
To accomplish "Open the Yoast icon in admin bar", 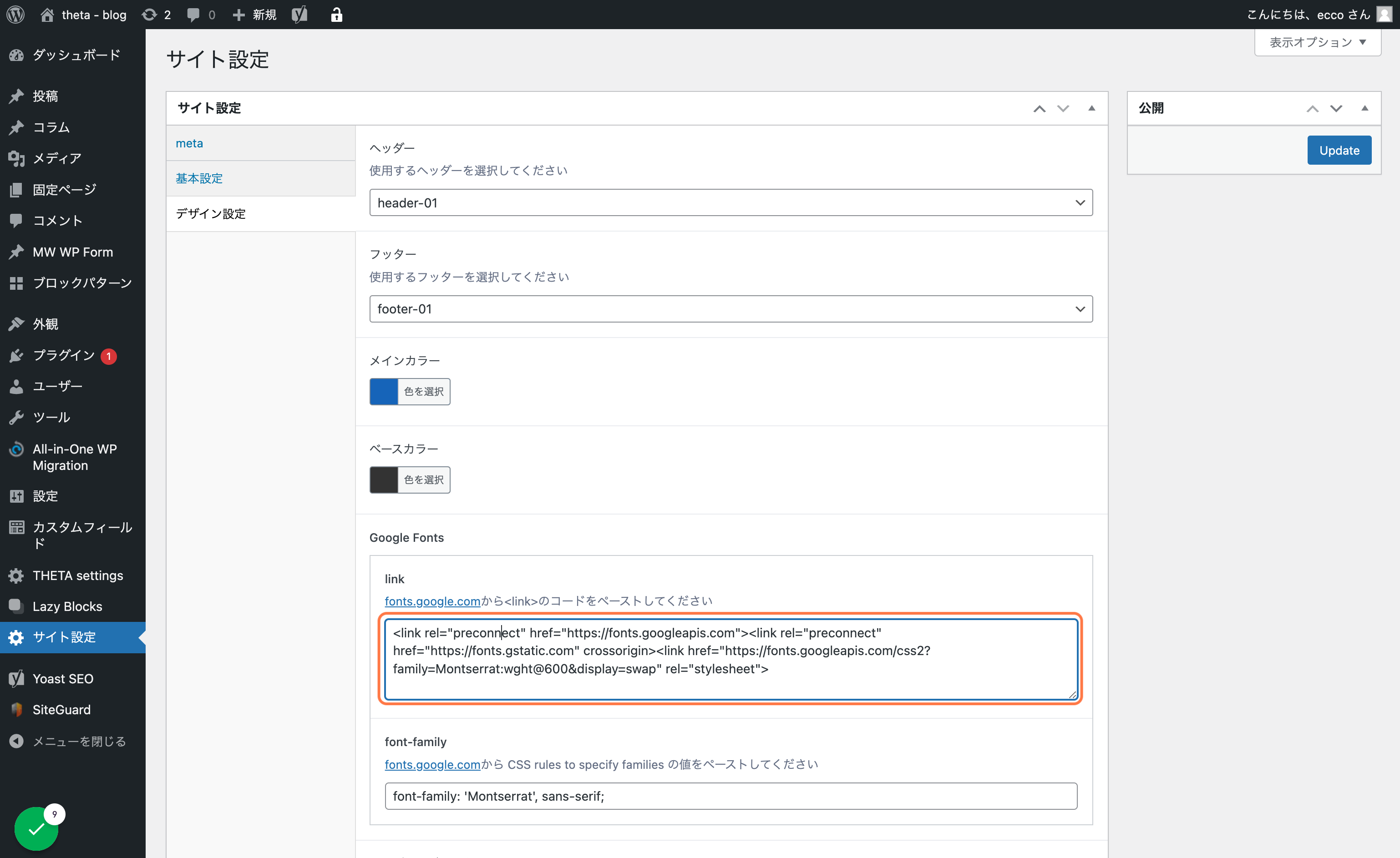I will (299, 14).
